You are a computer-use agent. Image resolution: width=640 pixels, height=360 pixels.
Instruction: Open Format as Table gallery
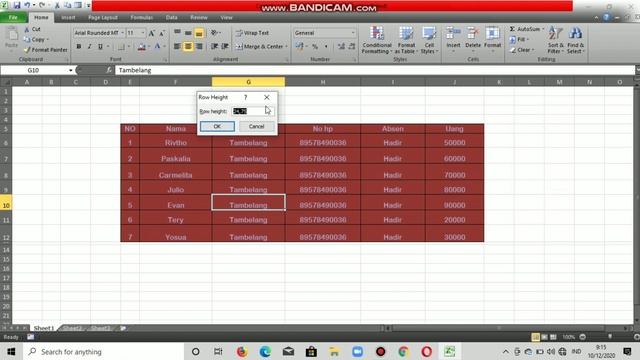[x=406, y=40]
